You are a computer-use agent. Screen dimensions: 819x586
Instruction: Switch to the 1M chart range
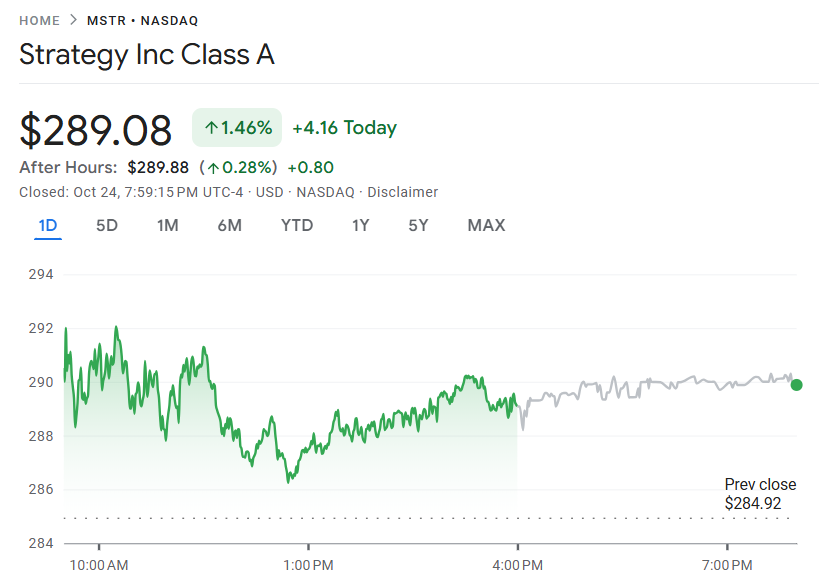point(168,225)
